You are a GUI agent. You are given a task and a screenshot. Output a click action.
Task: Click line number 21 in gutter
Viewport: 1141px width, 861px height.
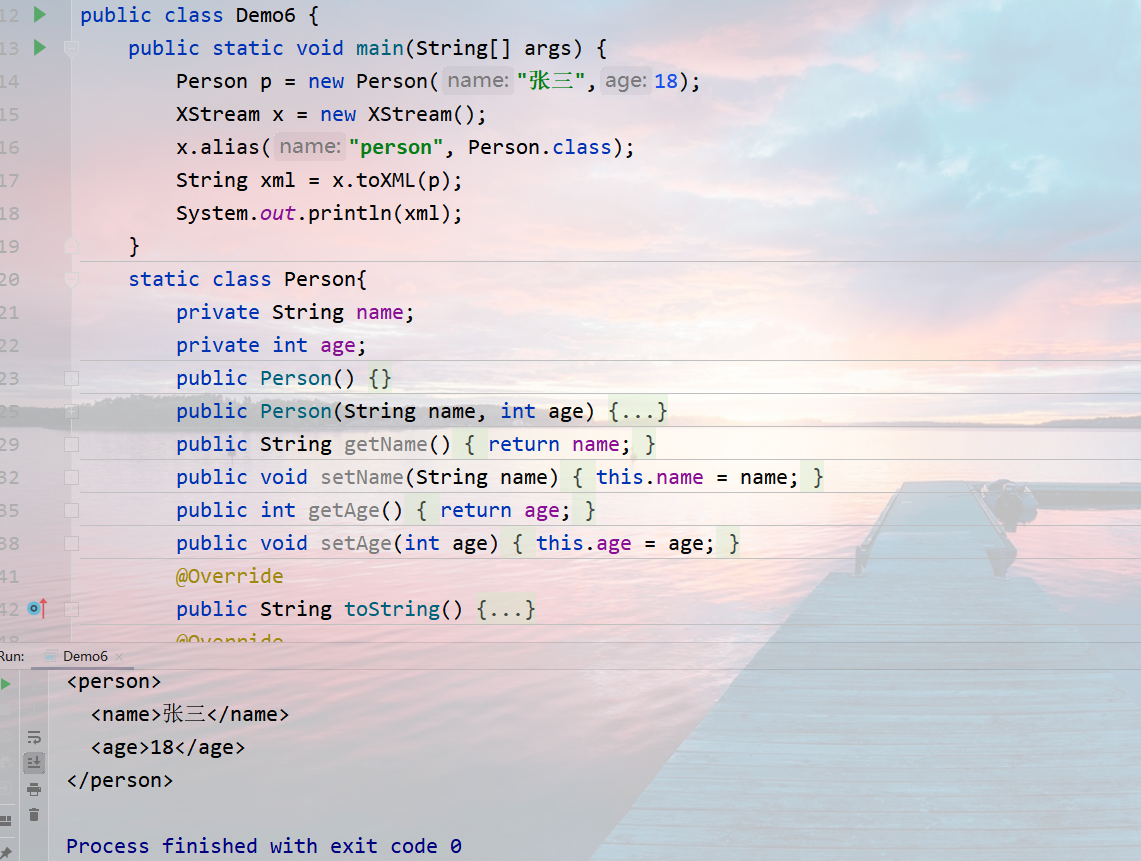(x=9, y=313)
